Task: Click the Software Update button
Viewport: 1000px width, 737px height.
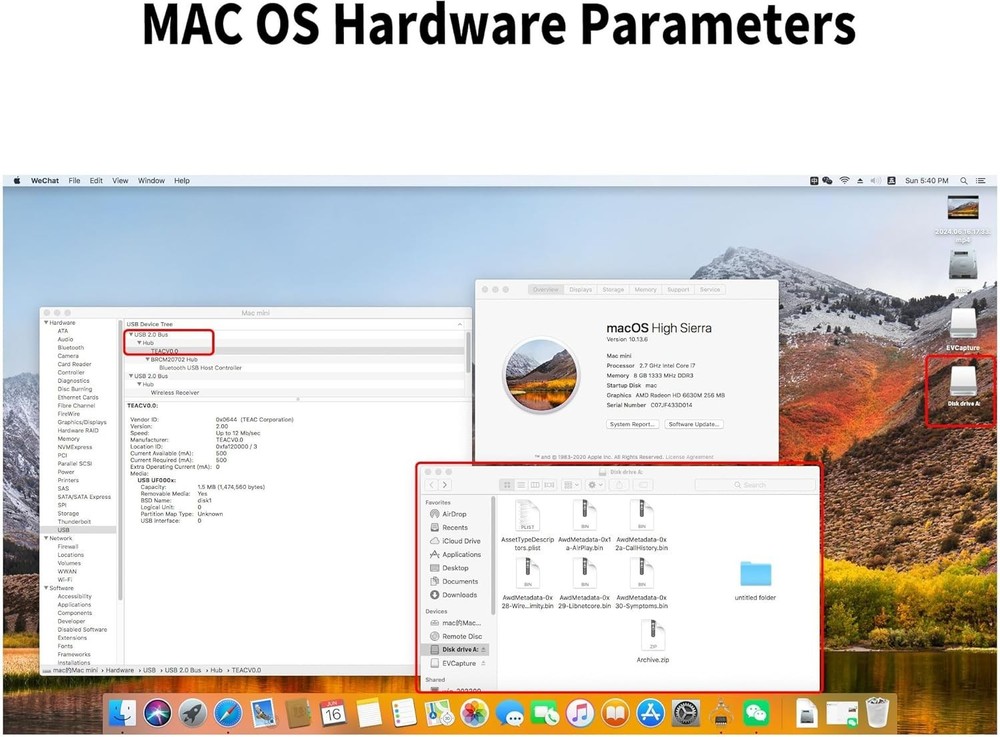Action: point(693,424)
